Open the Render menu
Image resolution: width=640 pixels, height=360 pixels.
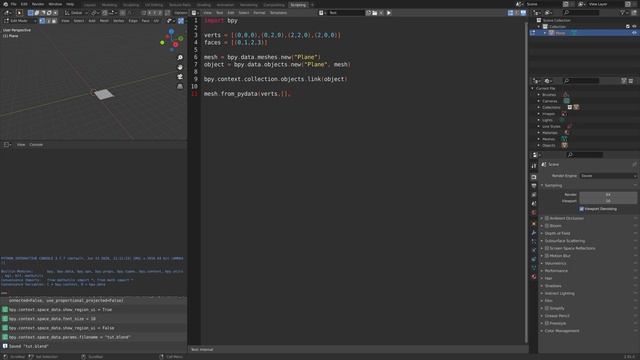[38, 4]
